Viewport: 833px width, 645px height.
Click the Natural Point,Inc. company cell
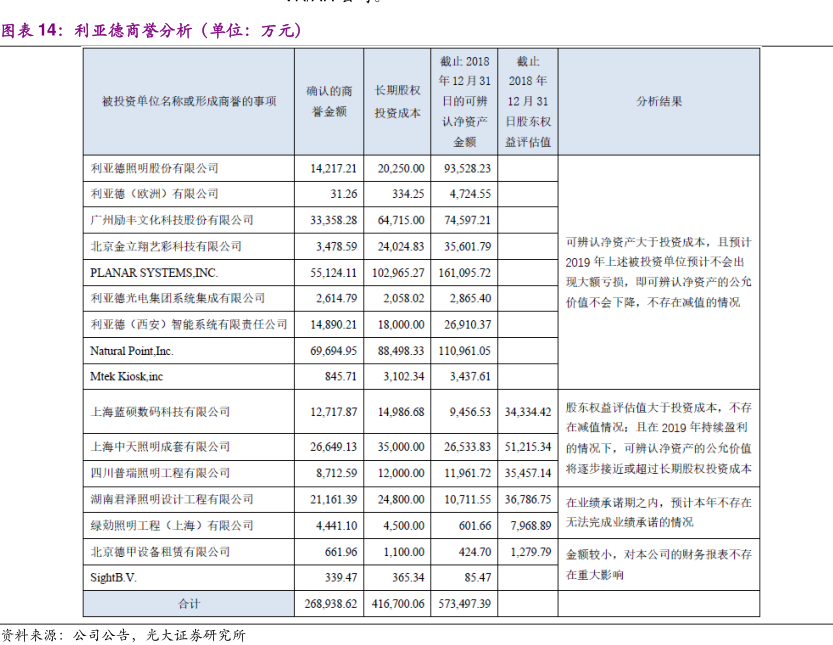coord(132,351)
